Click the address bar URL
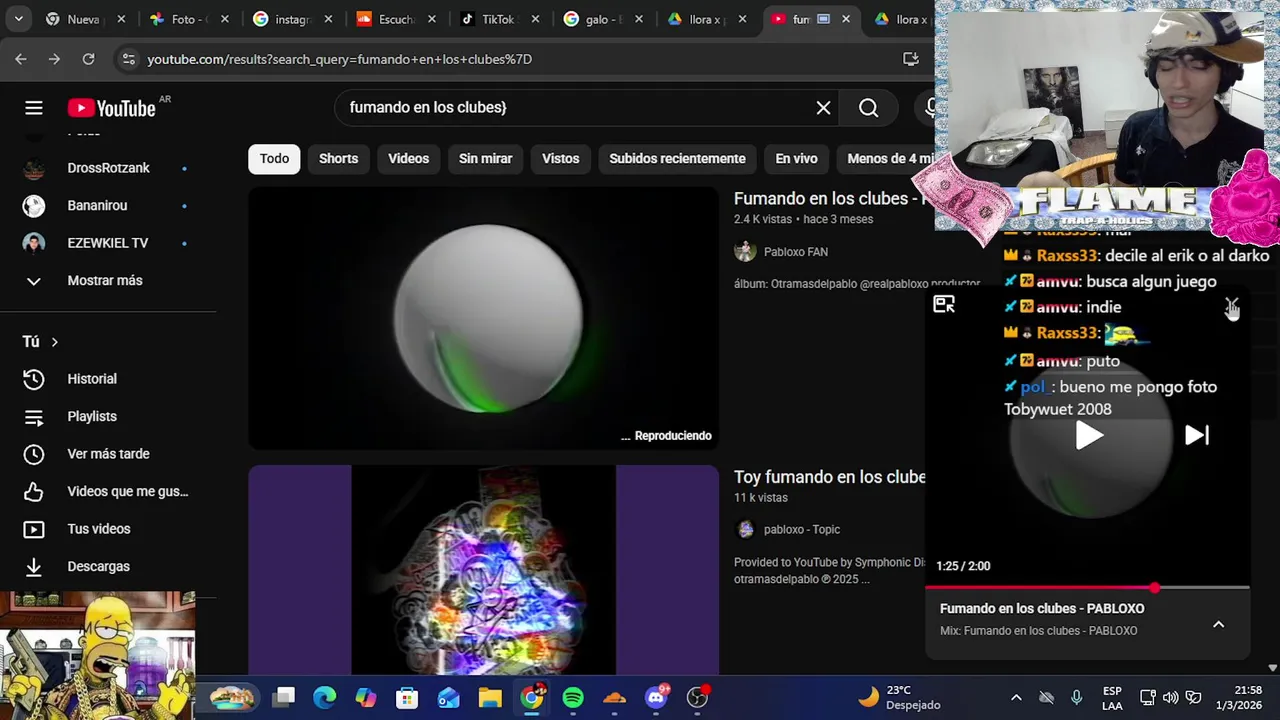This screenshot has height=720, width=1280. (x=339, y=59)
